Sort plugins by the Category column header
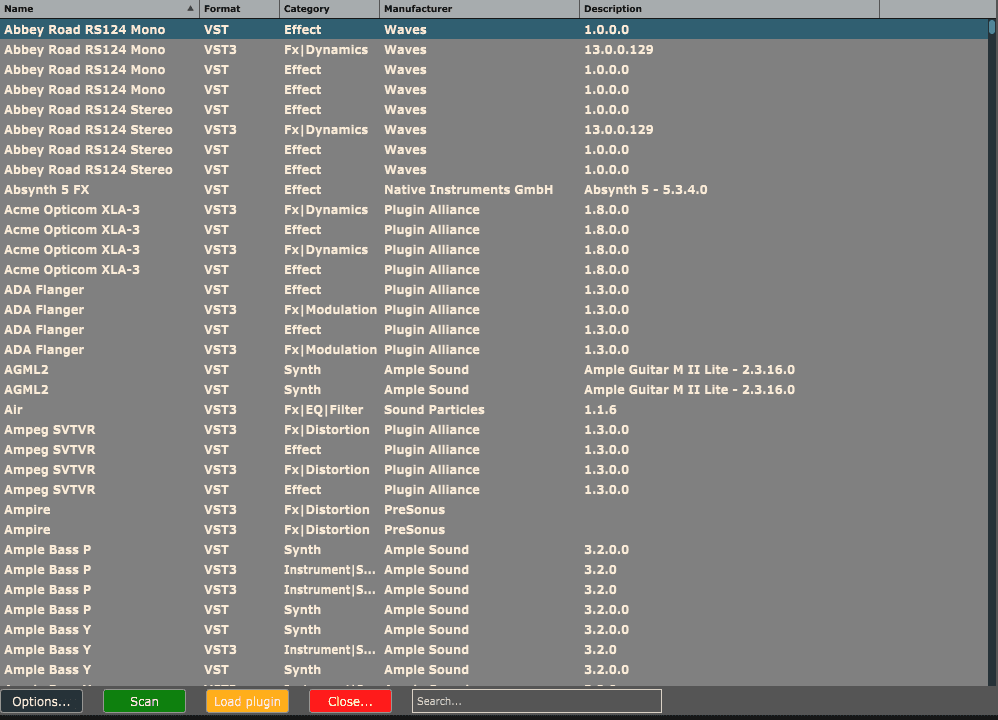Image resolution: width=998 pixels, height=720 pixels. (x=329, y=9)
